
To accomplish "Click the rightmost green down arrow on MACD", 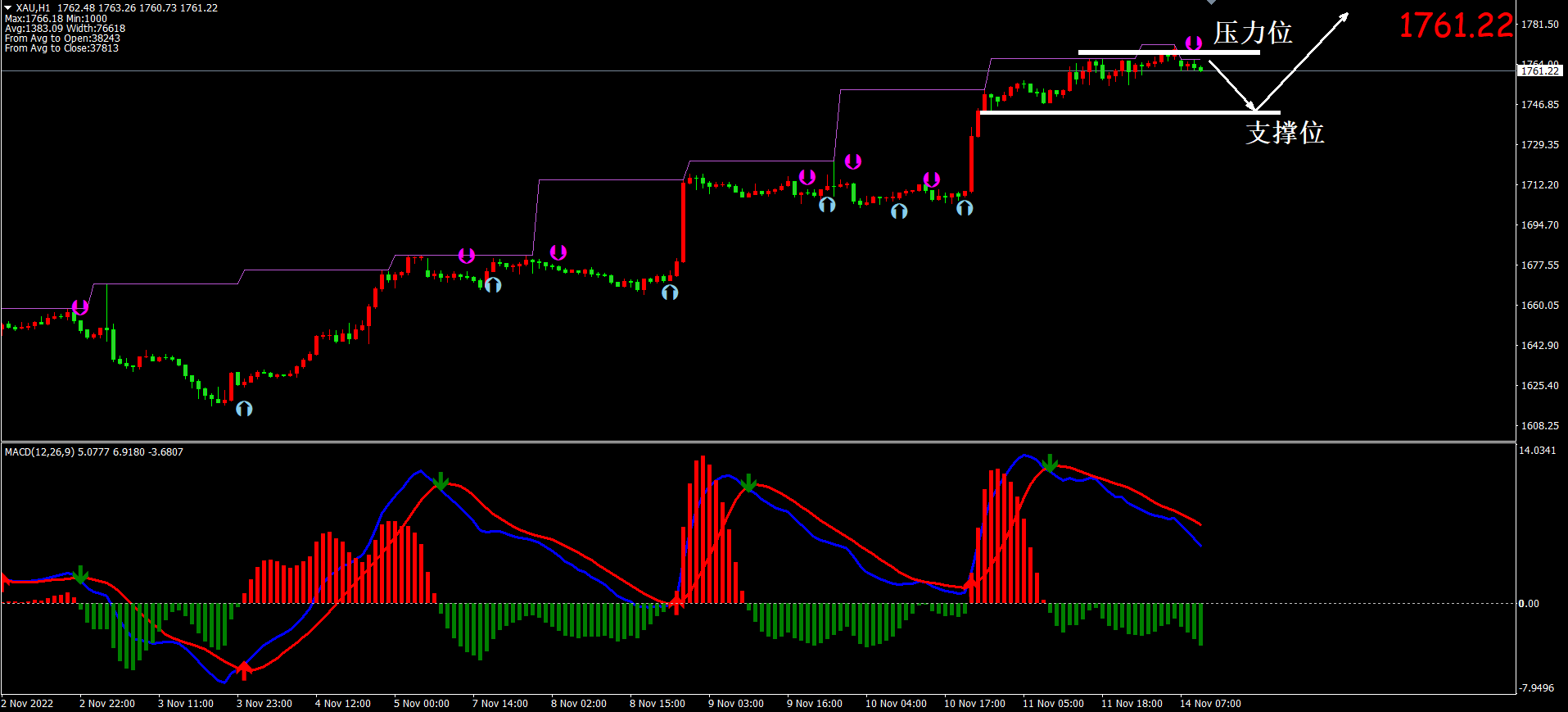I will click(1050, 464).
